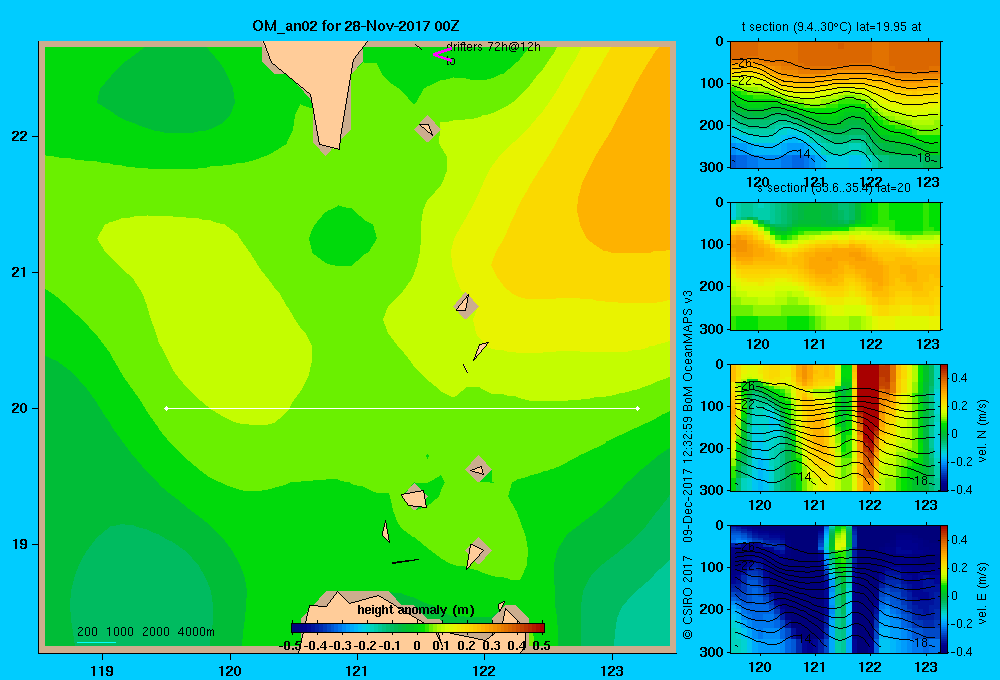Click longitude 121 below the s section
Viewport: 1000px width, 680px height.
(814, 344)
